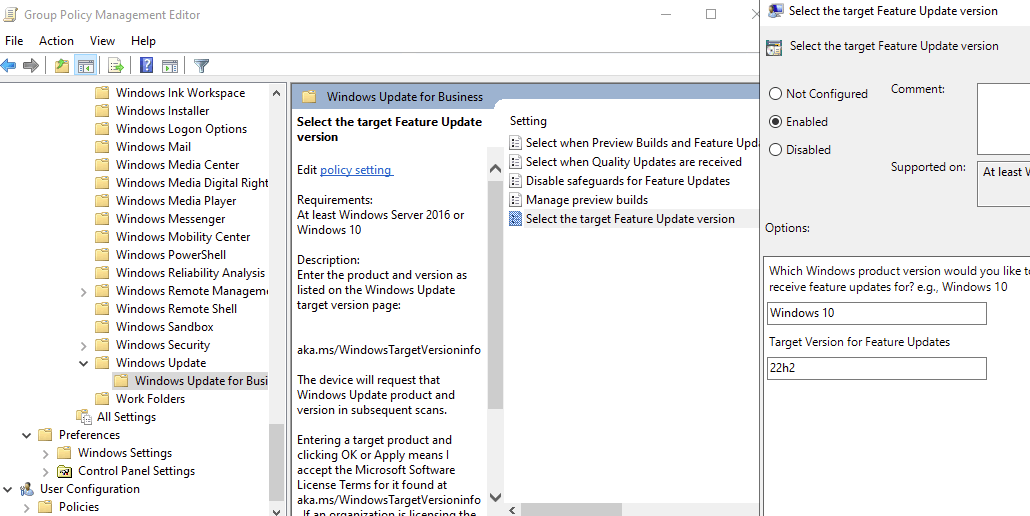Click the Windows Update for Business header folder icon
Screen dimensions: 1030x516
pos(309,97)
